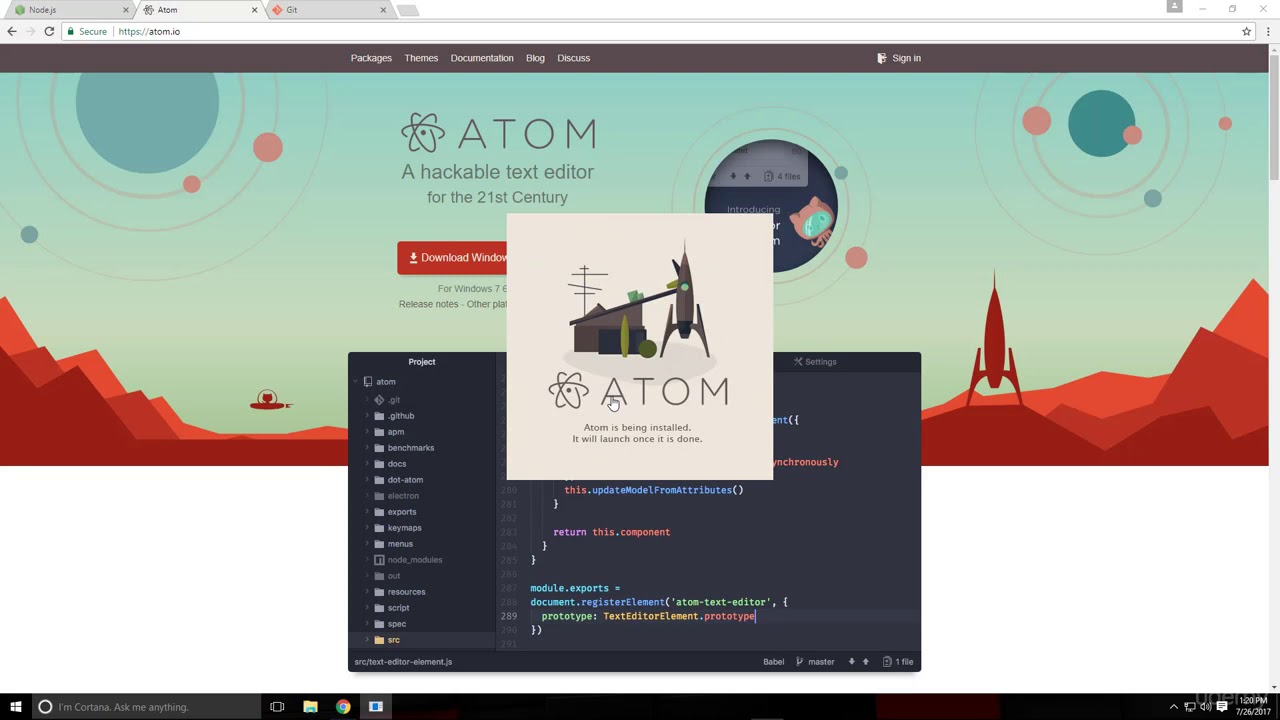This screenshot has width=1280, height=720.
Task: Collapse the atom root folder chevron
Action: (x=355, y=382)
